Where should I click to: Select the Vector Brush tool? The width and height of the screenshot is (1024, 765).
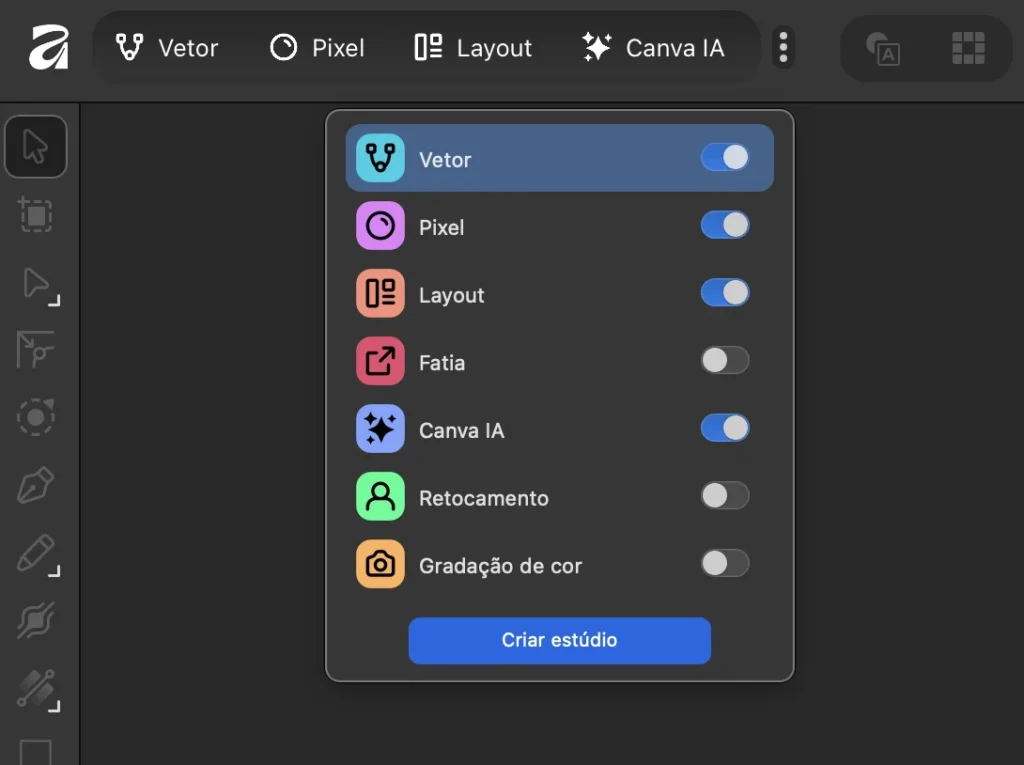[36, 622]
